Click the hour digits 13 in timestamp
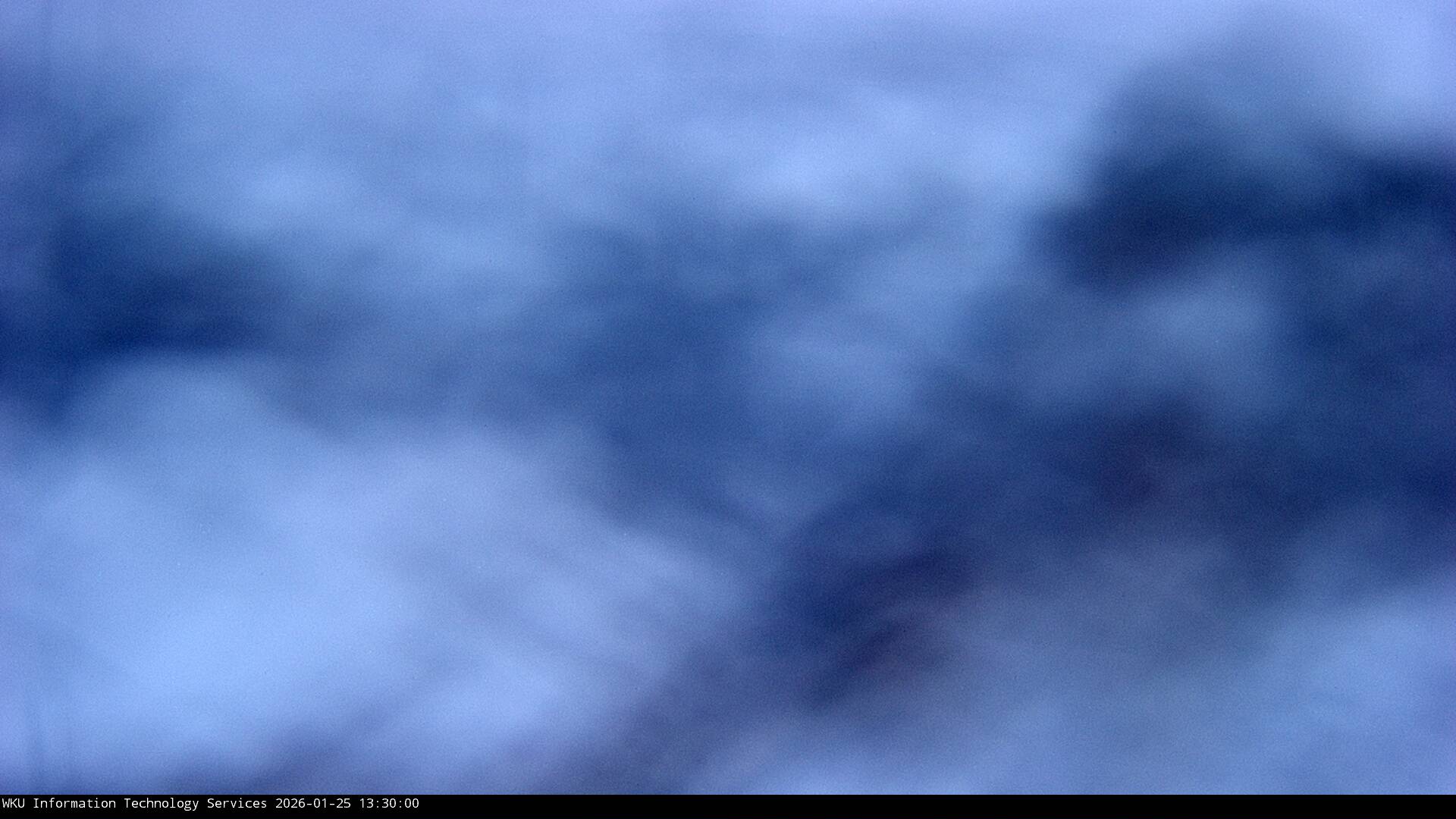1456x819 pixels. [x=366, y=804]
